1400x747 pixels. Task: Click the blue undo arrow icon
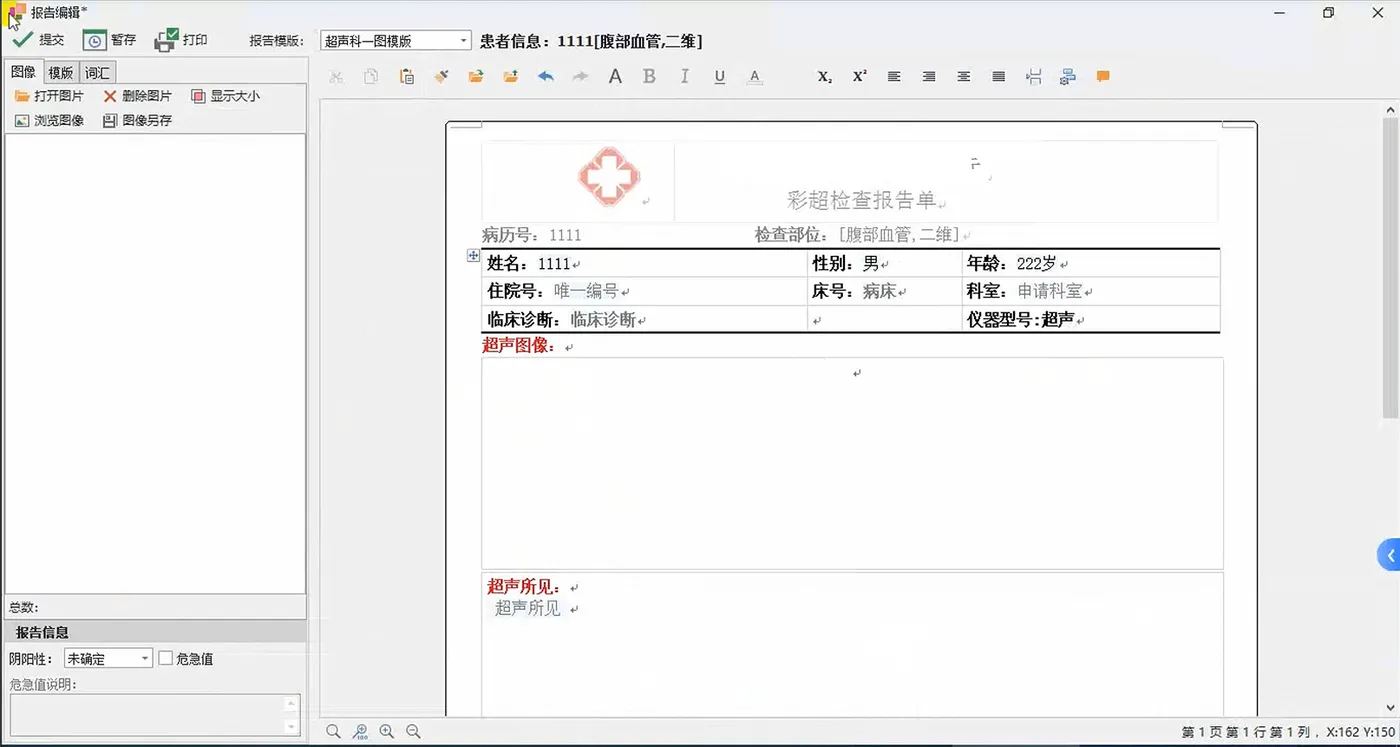[545, 76]
